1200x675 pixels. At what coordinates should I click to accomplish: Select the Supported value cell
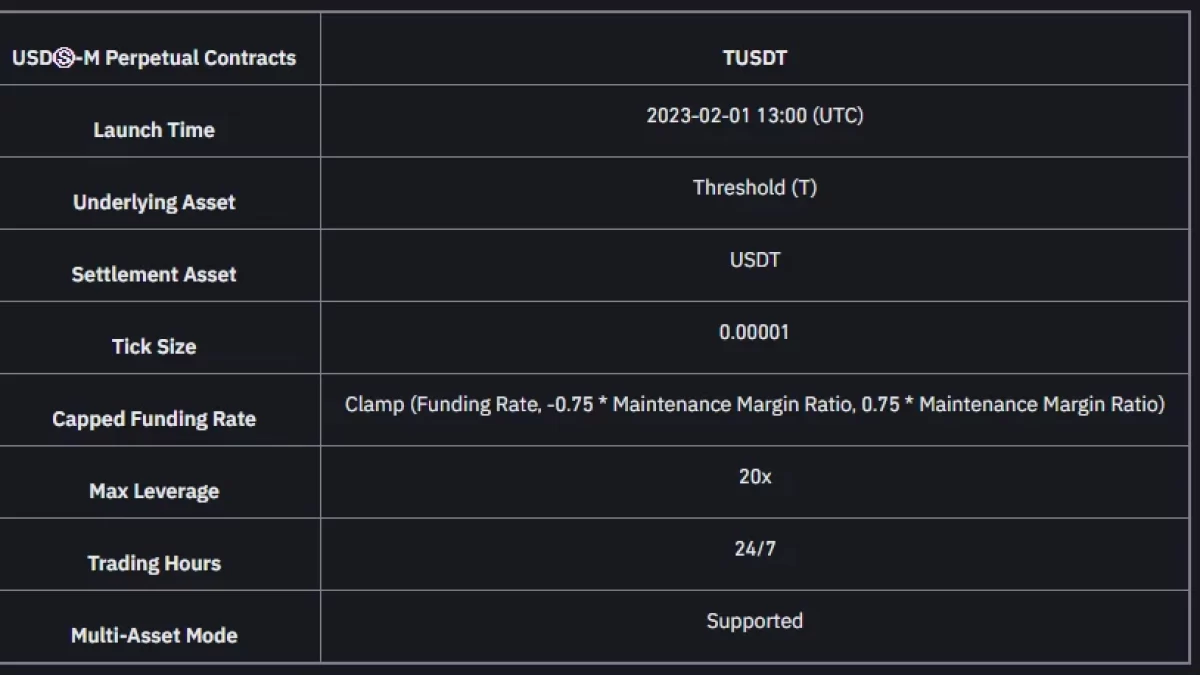click(x=755, y=621)
